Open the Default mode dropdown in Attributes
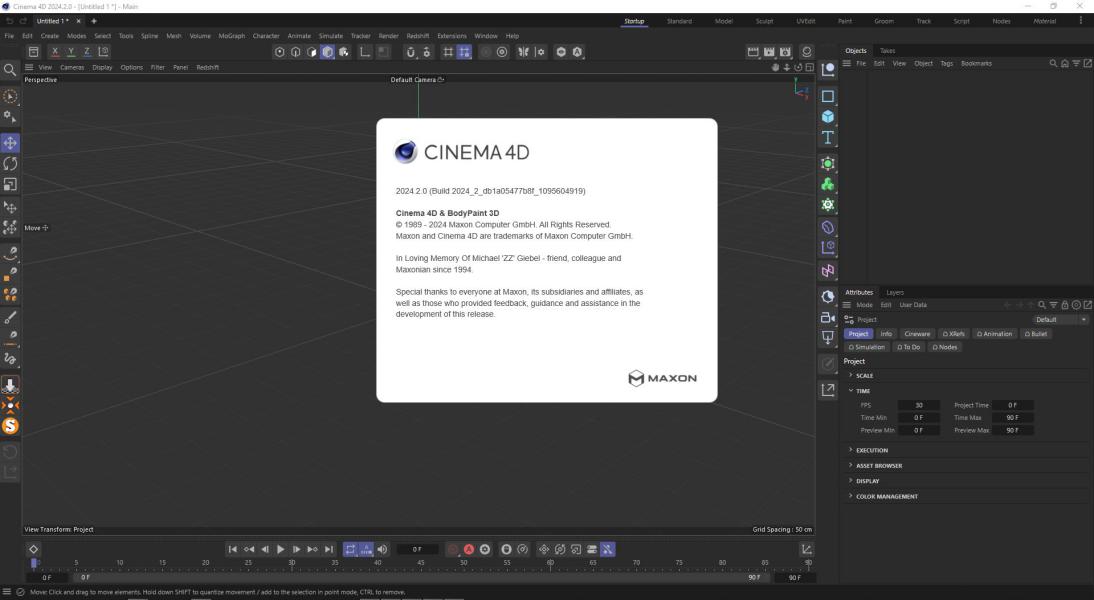1094x600 pixels. pos(1060,320)
